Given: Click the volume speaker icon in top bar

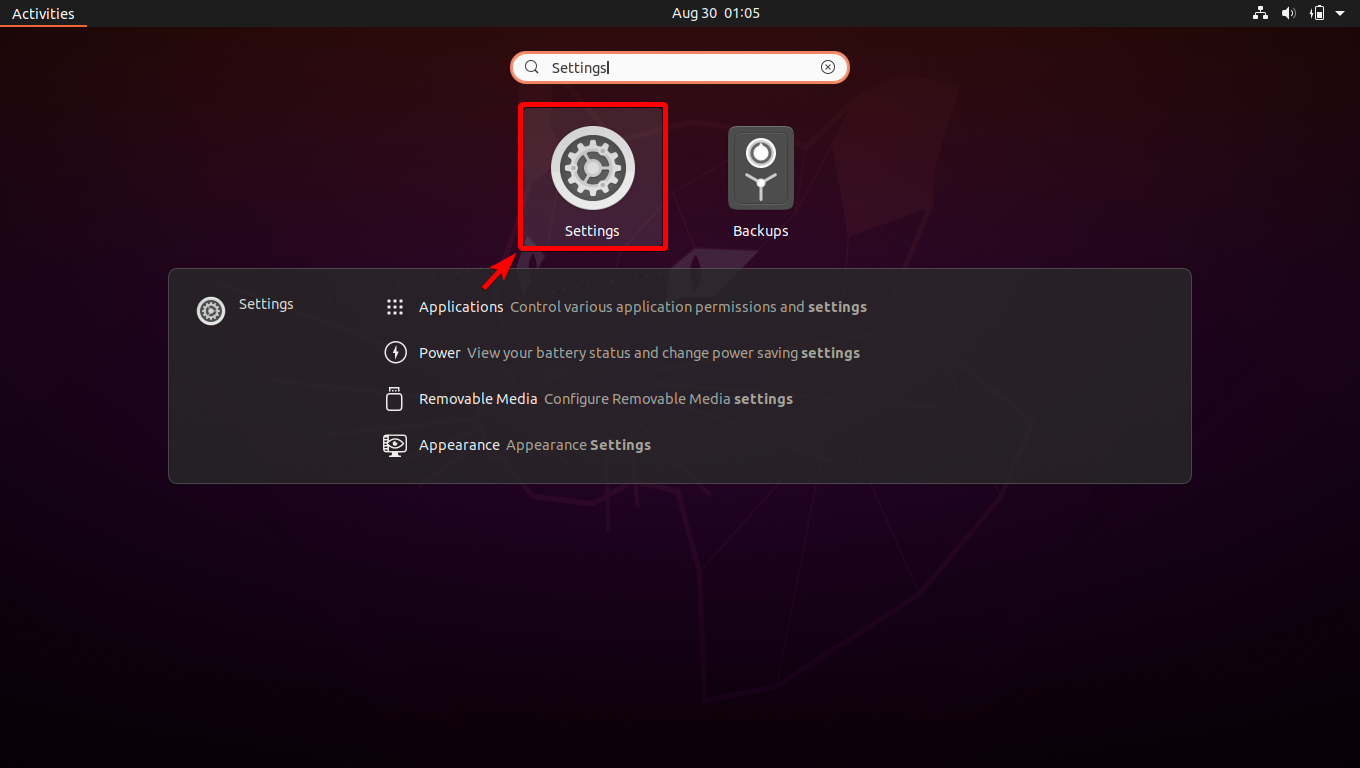Looking at the screenshot, I should [1288, 13].
